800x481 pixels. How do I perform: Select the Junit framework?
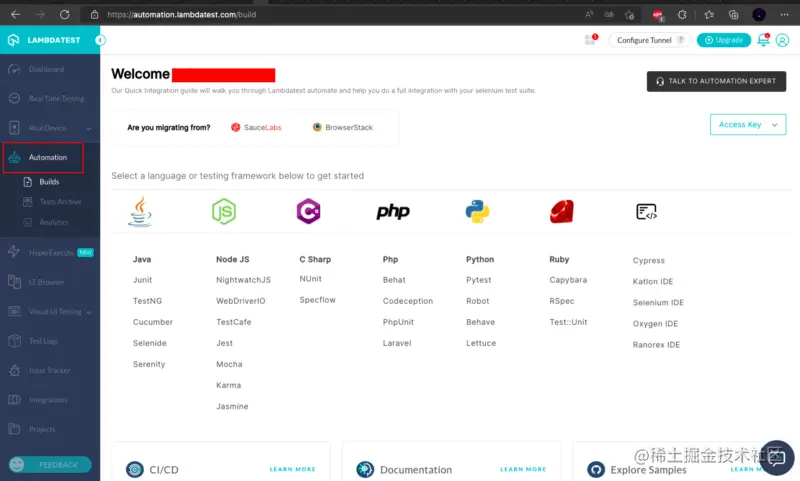coord(142,280)
